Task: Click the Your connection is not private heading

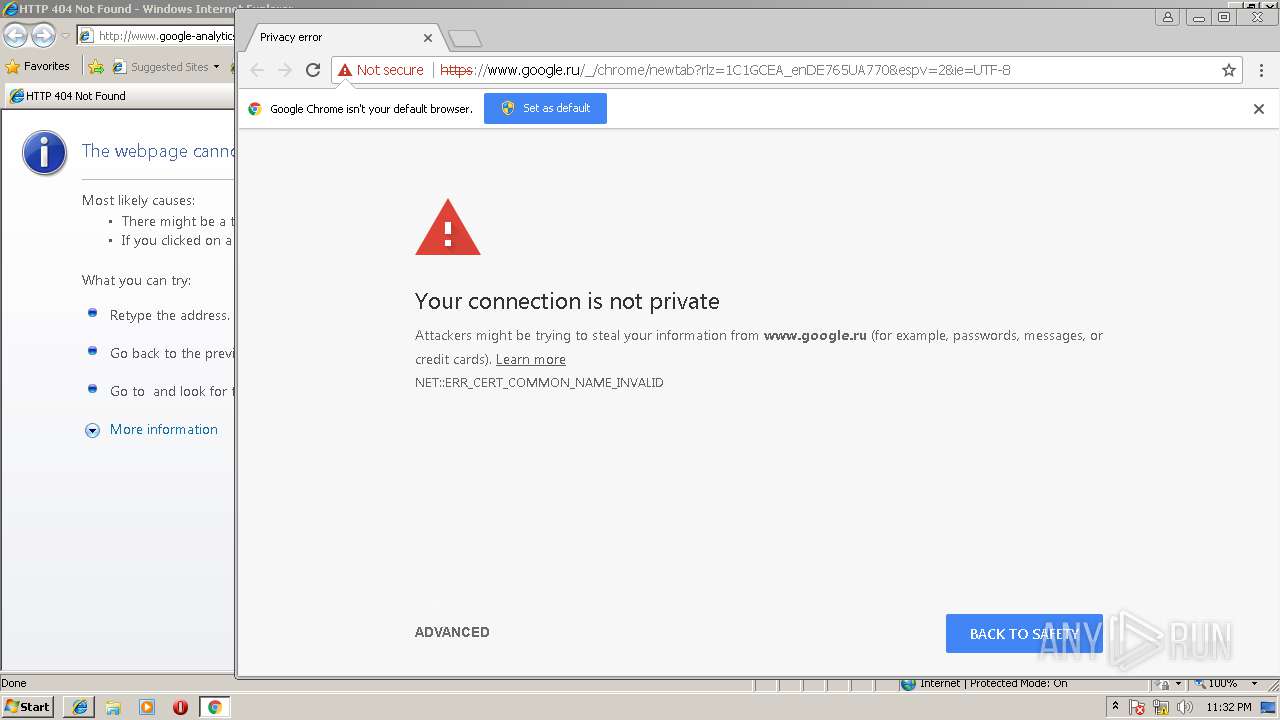Action: pos(567,301)
